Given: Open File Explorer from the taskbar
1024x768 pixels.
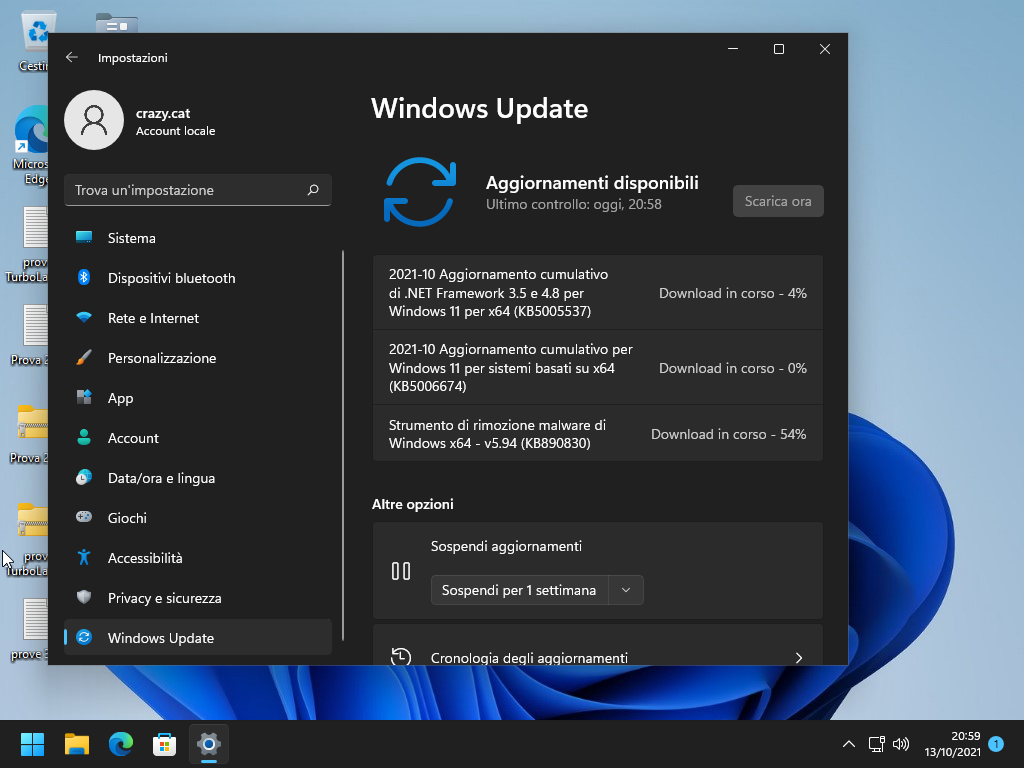Looking at the screenshot, I should [76, 744].
